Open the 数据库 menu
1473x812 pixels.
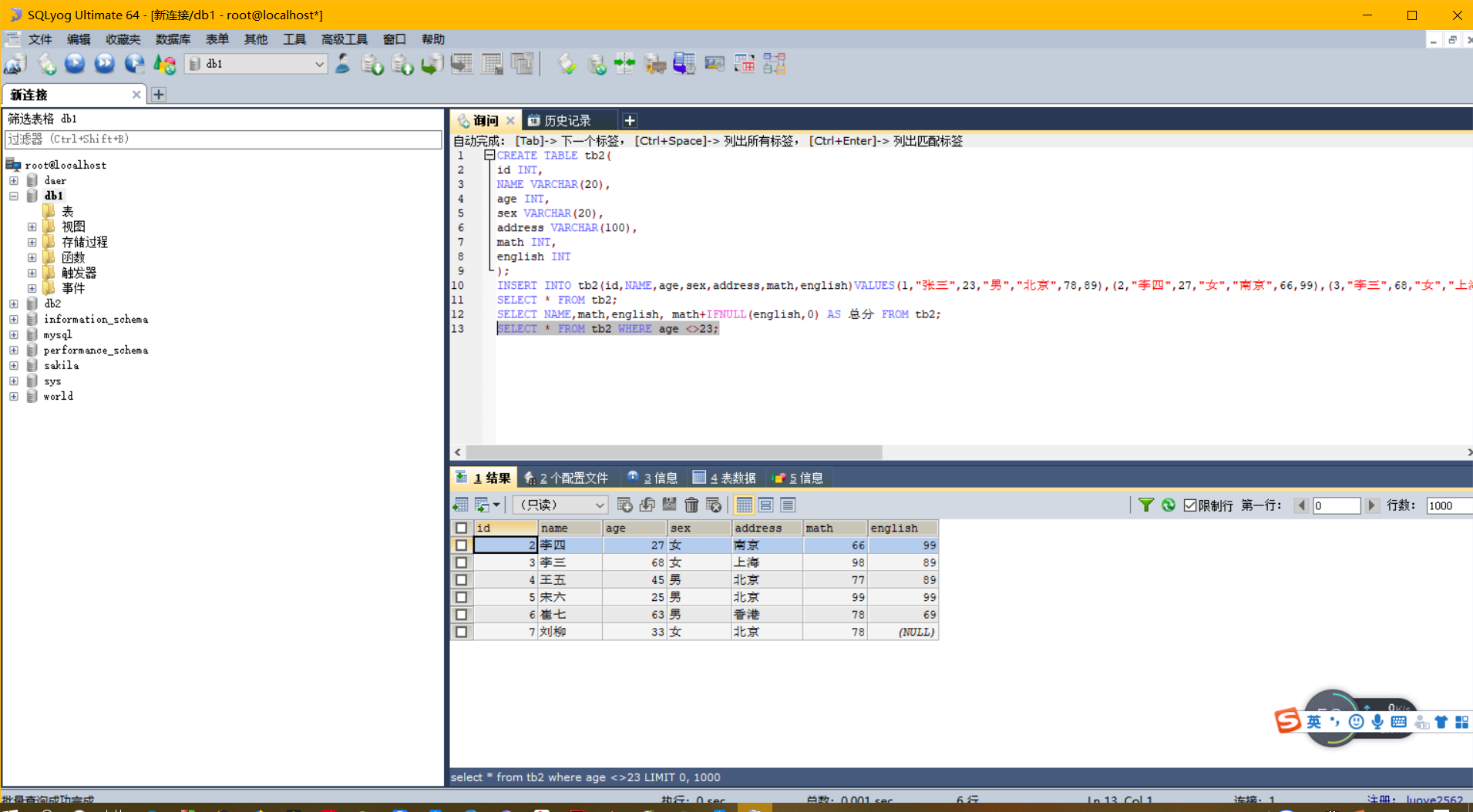[x=173, y=39]
